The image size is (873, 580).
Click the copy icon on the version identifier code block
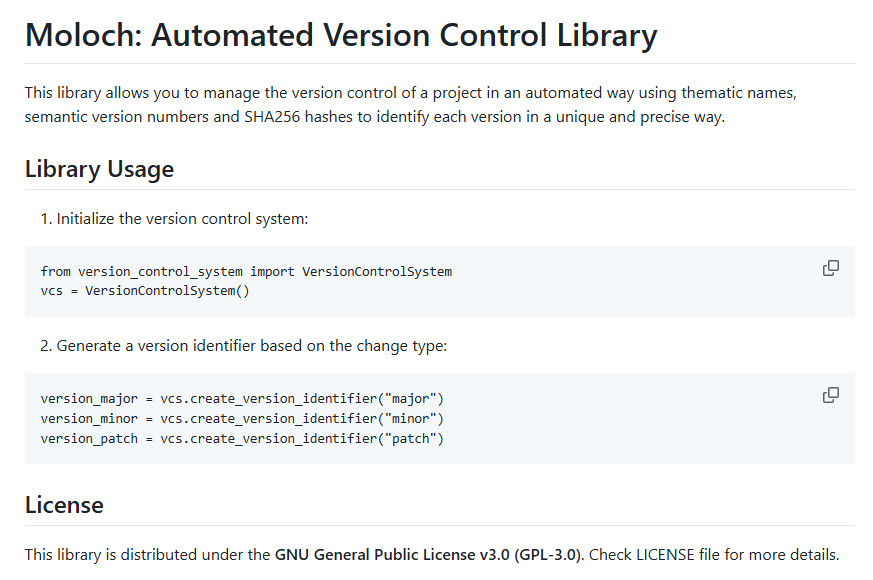831,395
